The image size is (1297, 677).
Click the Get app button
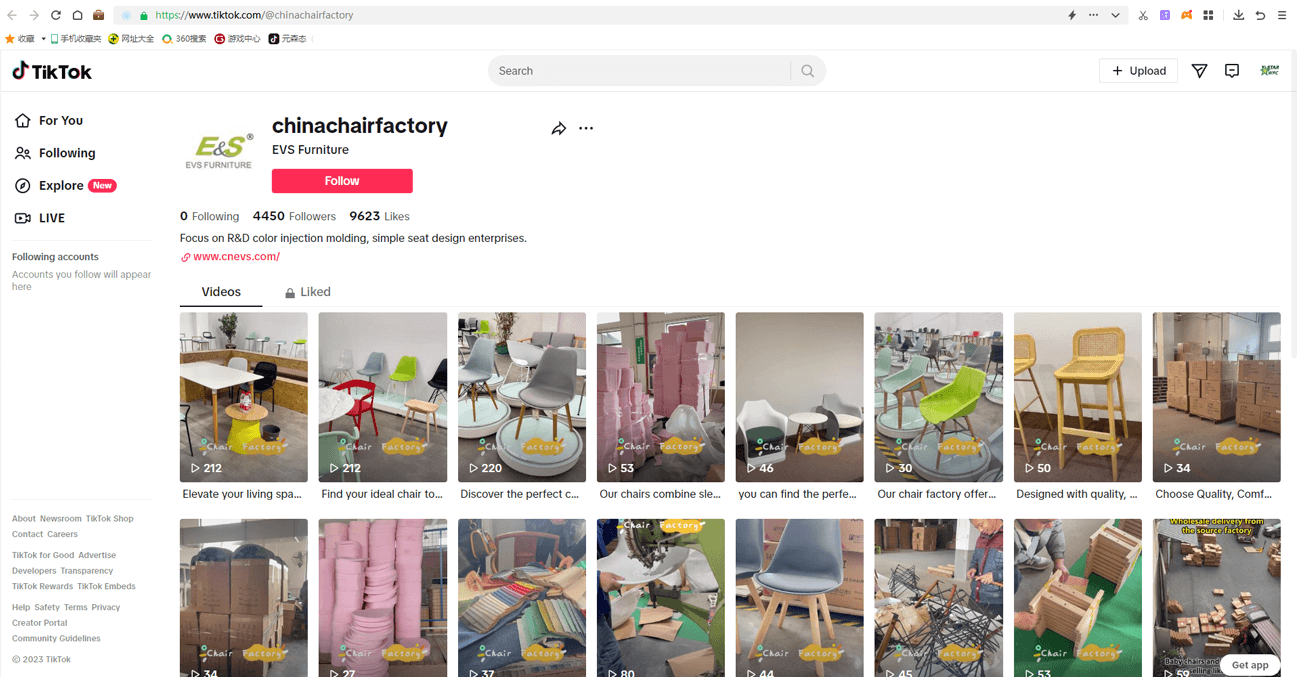tap(1250, 665)
